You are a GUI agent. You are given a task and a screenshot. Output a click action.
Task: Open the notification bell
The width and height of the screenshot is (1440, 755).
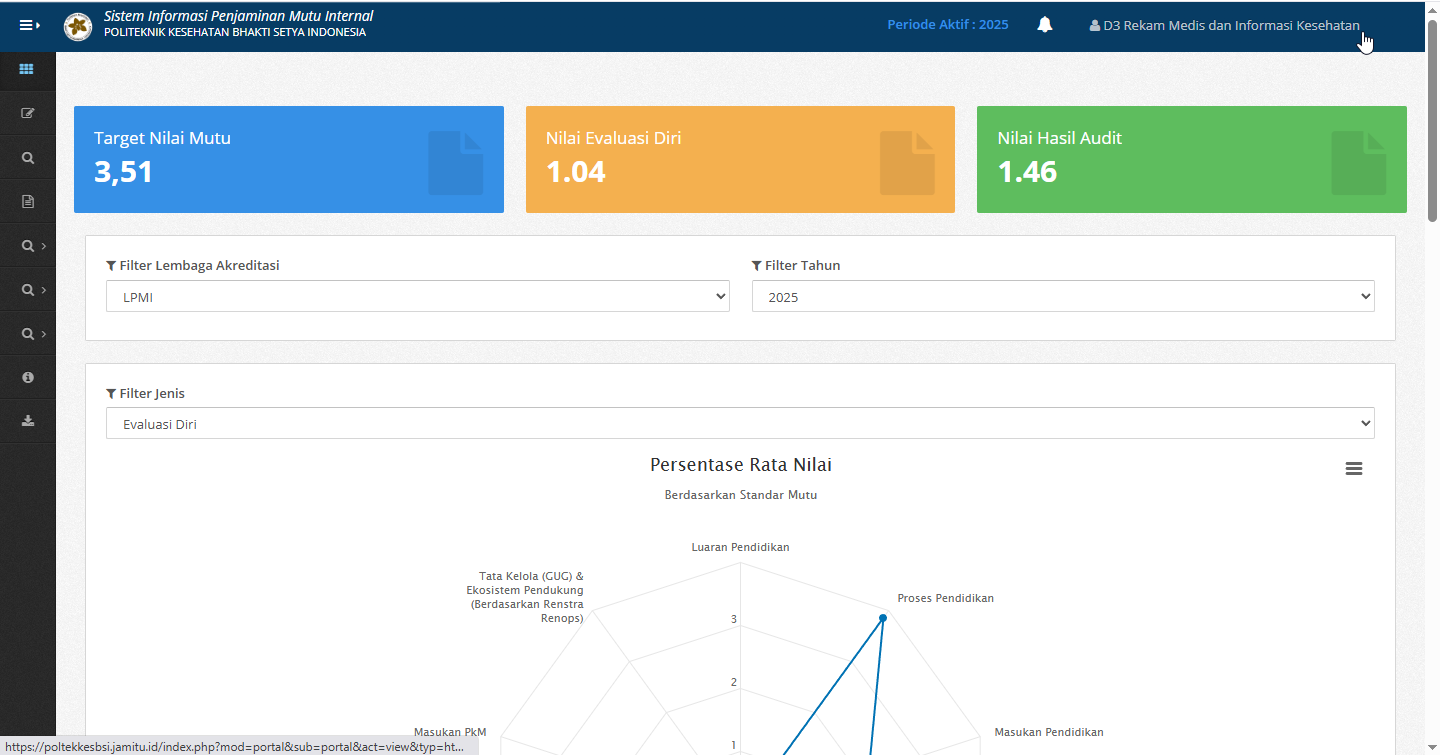coord(1045,25)
